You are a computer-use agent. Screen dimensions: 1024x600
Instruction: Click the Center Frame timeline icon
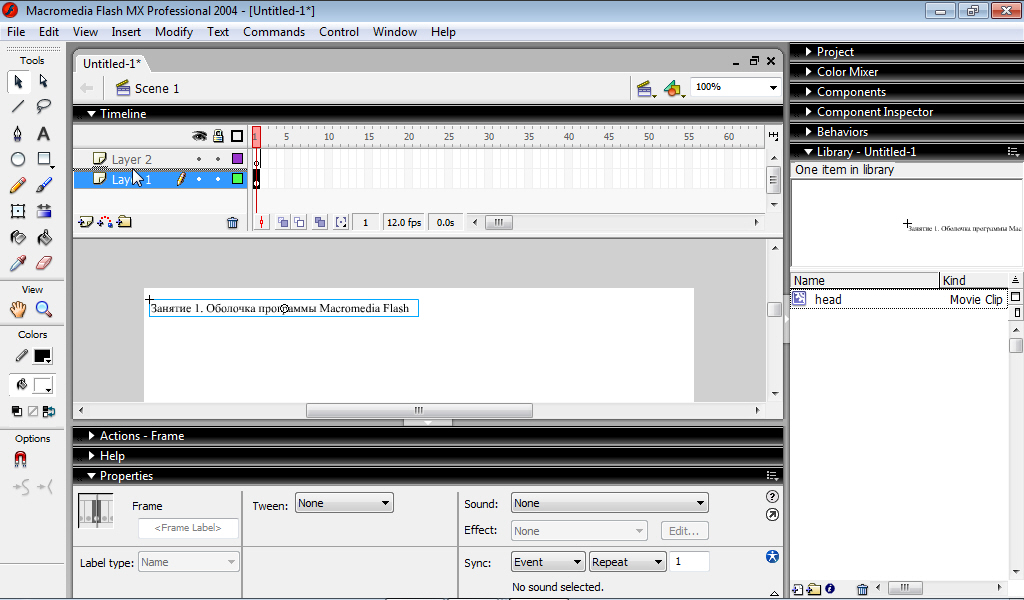[261, 223]
